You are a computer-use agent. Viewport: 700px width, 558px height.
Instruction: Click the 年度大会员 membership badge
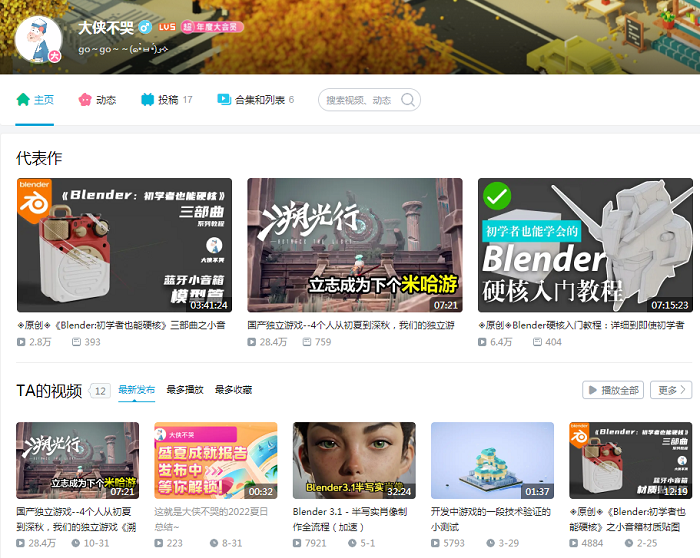pos(212,27)
